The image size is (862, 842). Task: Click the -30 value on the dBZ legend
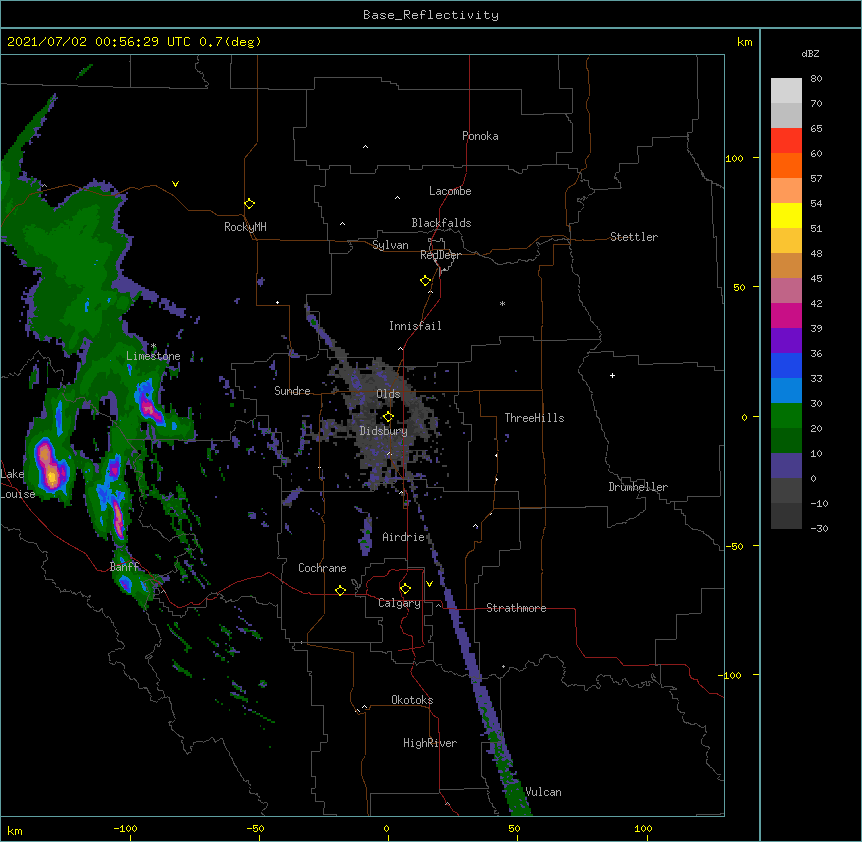[x=819, y=528]
